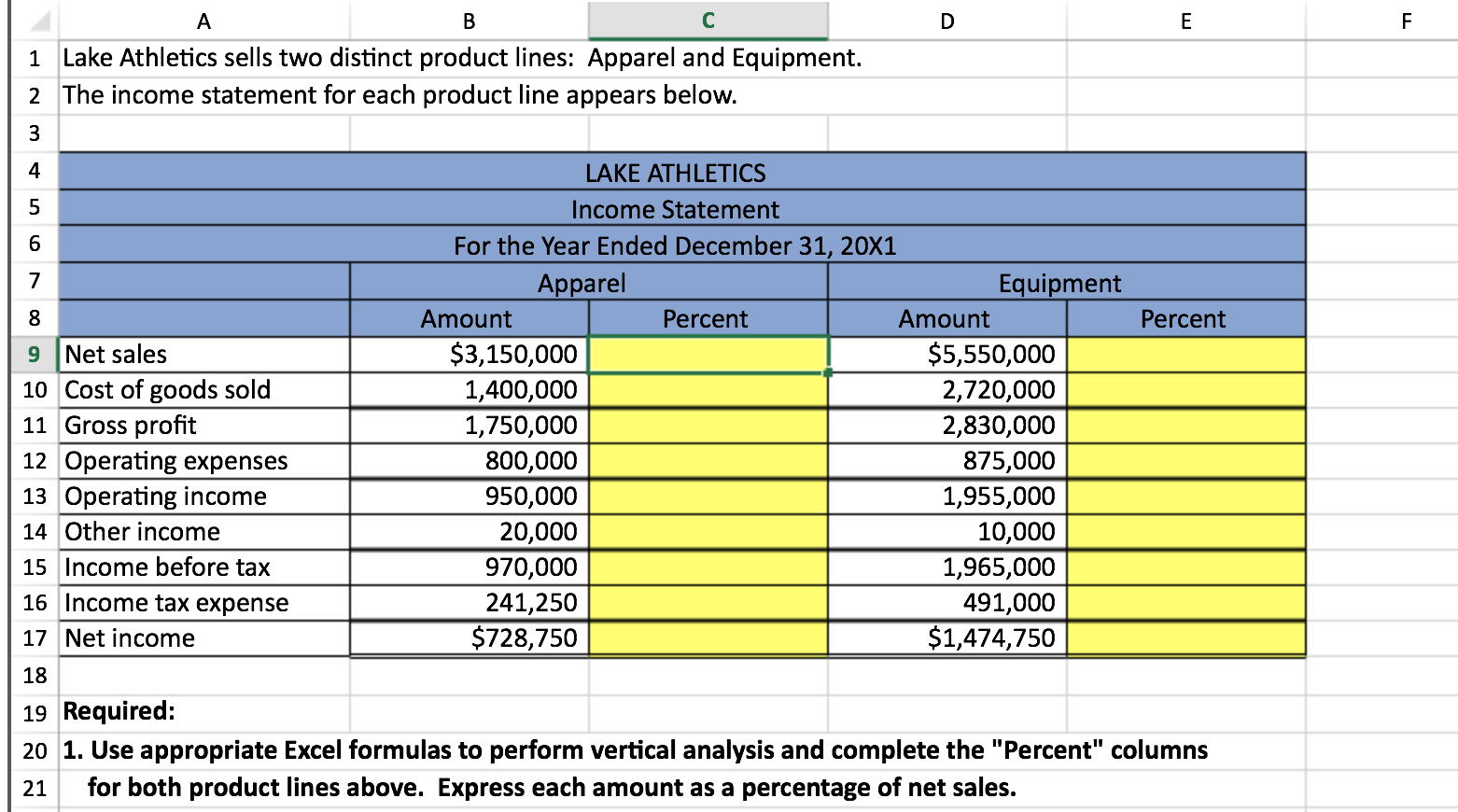This screenshot has height=812, width=1458.
Task: Select column B header
Action: point(470,21)
